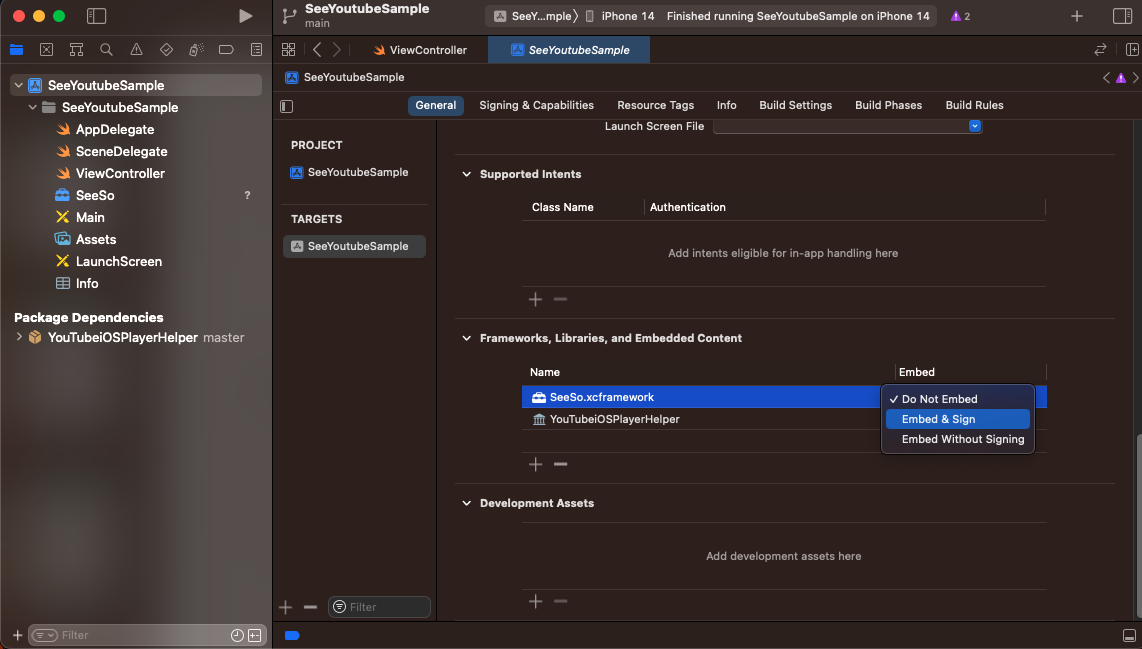Viewport: 1142px width, 649px height.
Task: Remove the selected target
Action: pos(310,607)
